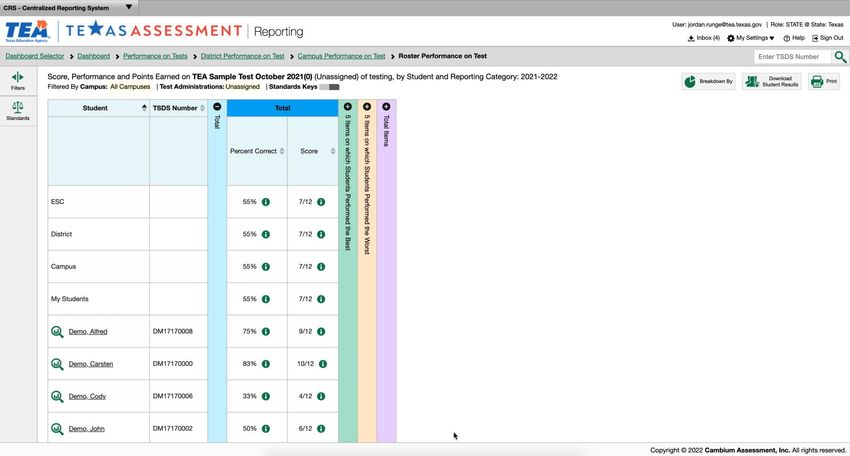Select TSDS number DM17170002

[172, 428]
